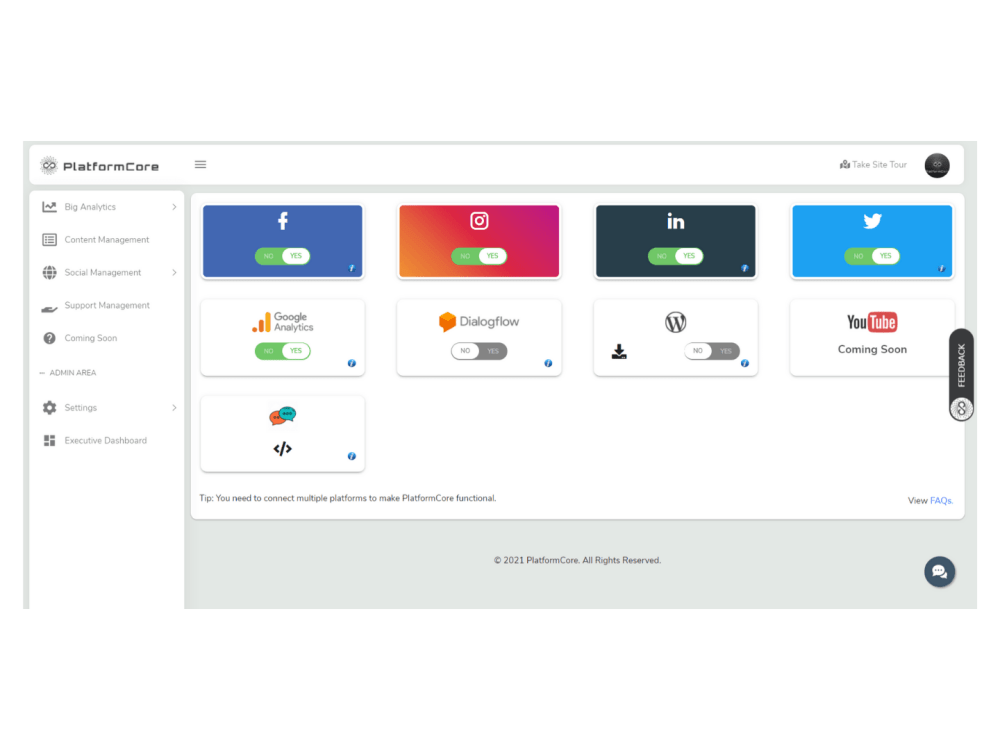Open info icon on Facebook card
The width and height of the screenshot is (1000, 750).
pos(351,268)
